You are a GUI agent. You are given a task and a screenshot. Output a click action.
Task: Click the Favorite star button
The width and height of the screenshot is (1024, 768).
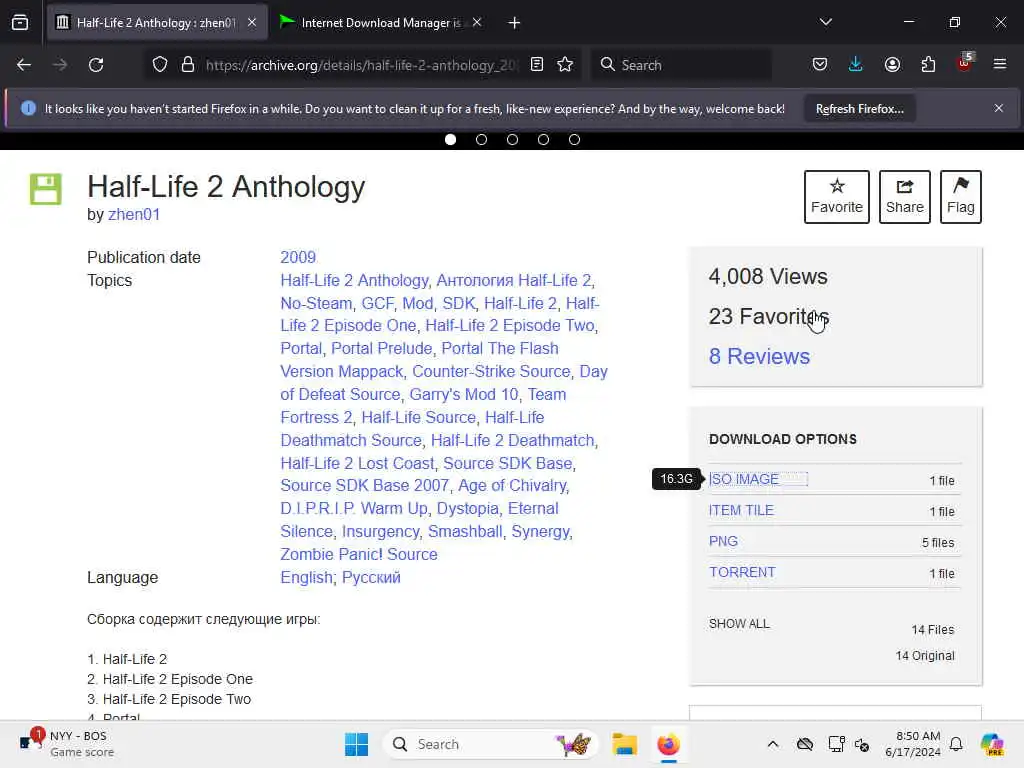(837, 197)
